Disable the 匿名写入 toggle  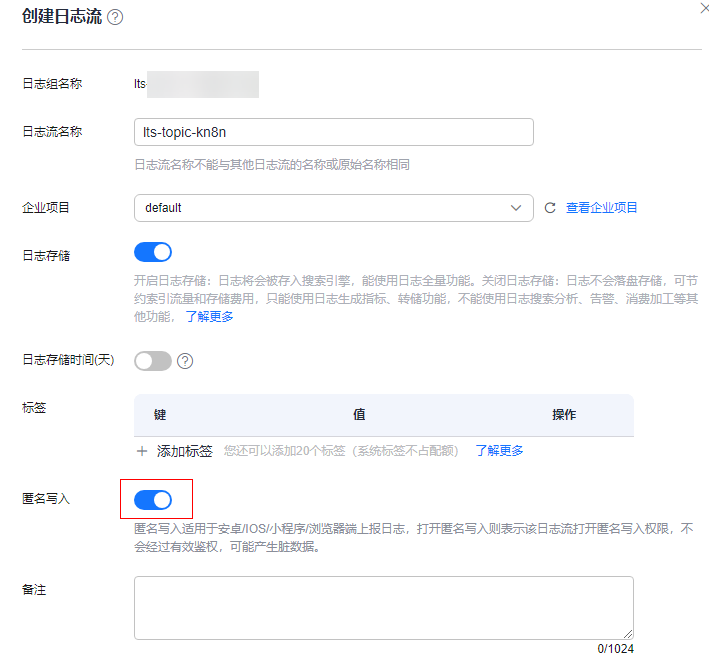pos(153,498)
